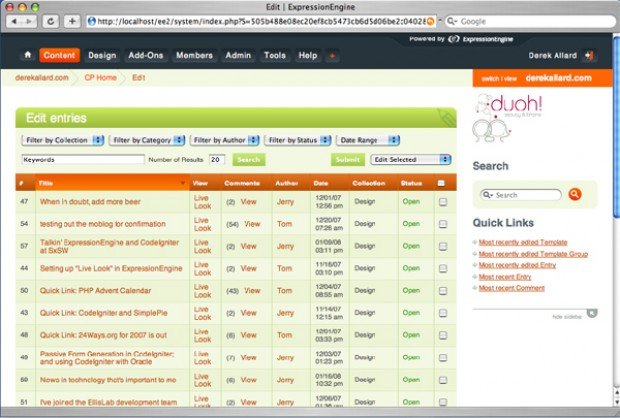
Task: Check the box for the 24Ways.org entry
Action: click(x=443, y=335)
